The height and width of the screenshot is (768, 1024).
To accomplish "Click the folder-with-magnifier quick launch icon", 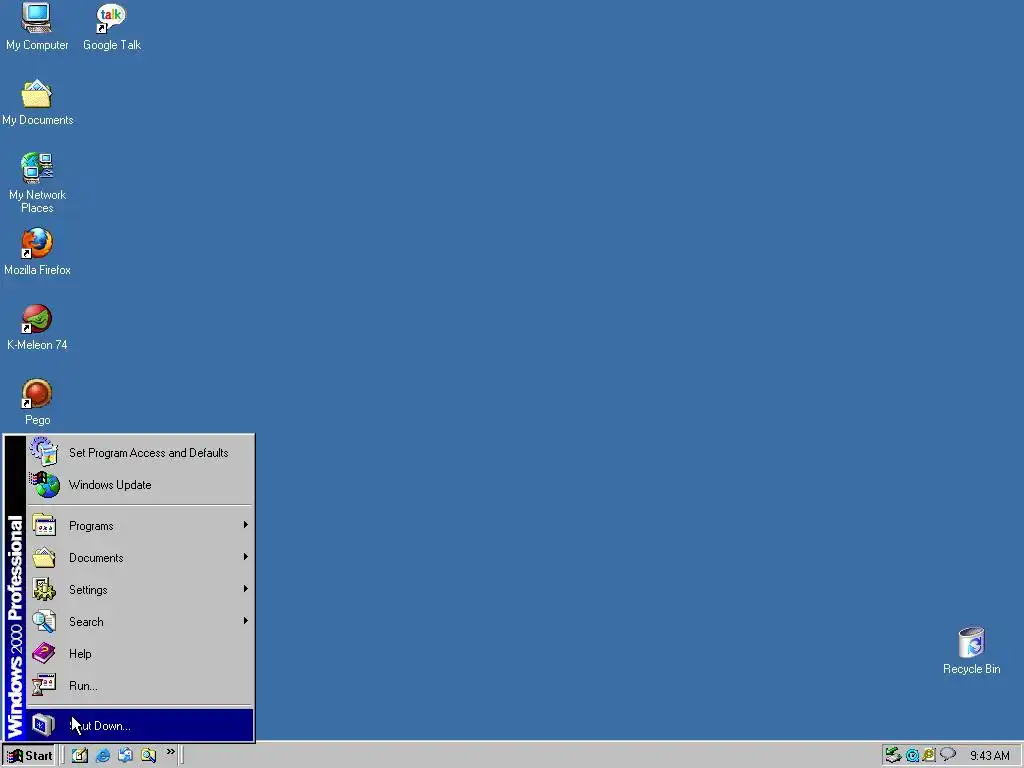I will click(148, 756).
